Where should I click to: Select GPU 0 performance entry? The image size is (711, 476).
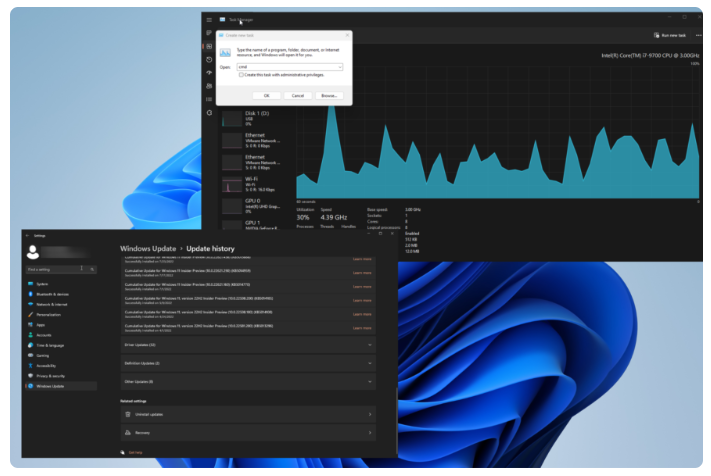click(254, 206)
